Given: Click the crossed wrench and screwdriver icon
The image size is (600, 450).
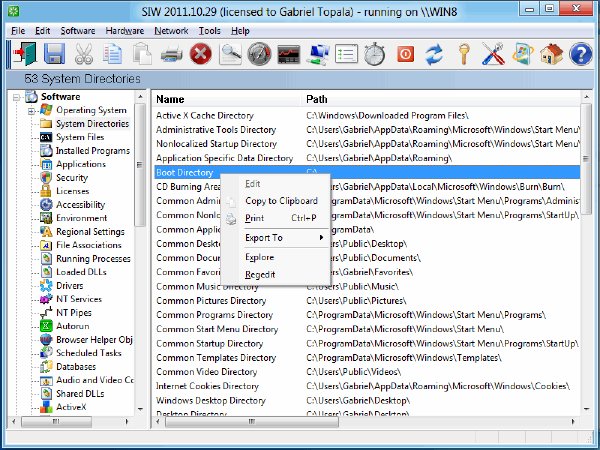Looking at the screenshot, I should [493, 54].
